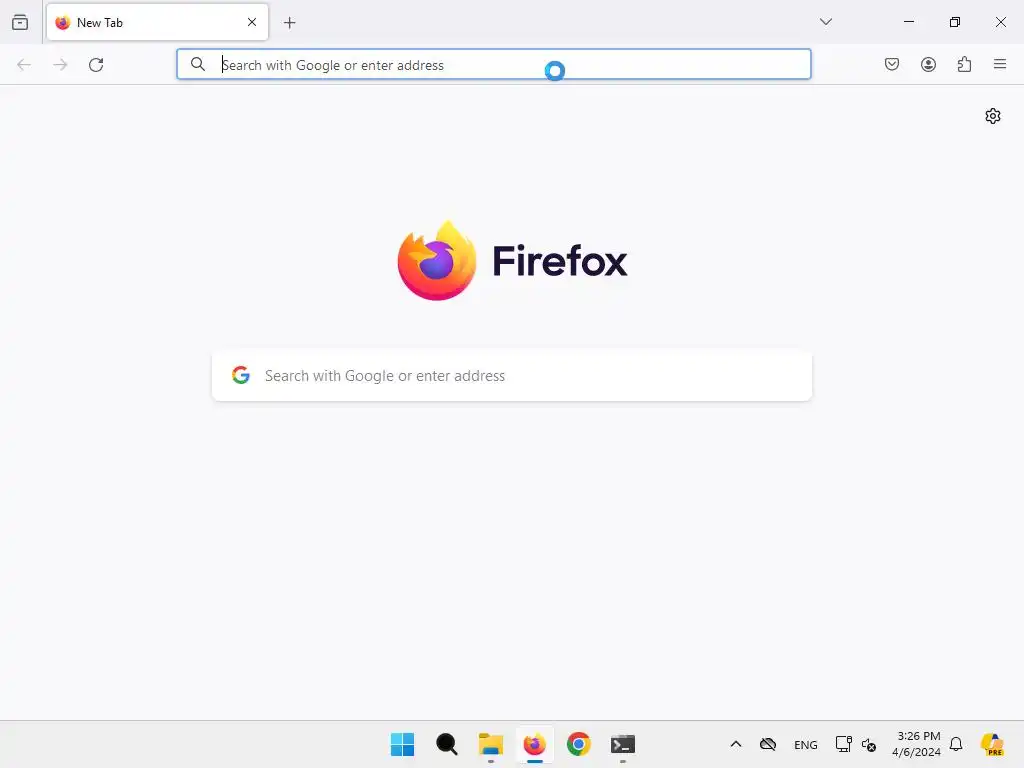Go forward one page
Screen dimensions: 1024x768
60,65
